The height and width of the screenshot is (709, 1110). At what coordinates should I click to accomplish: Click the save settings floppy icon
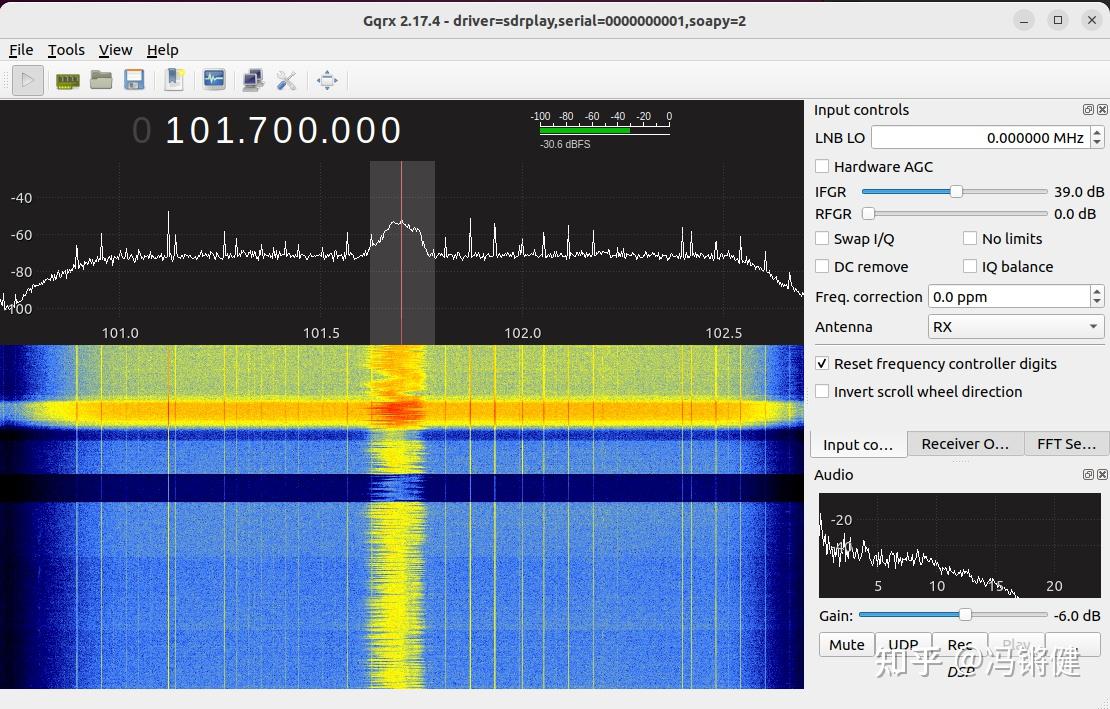[134, 81]
